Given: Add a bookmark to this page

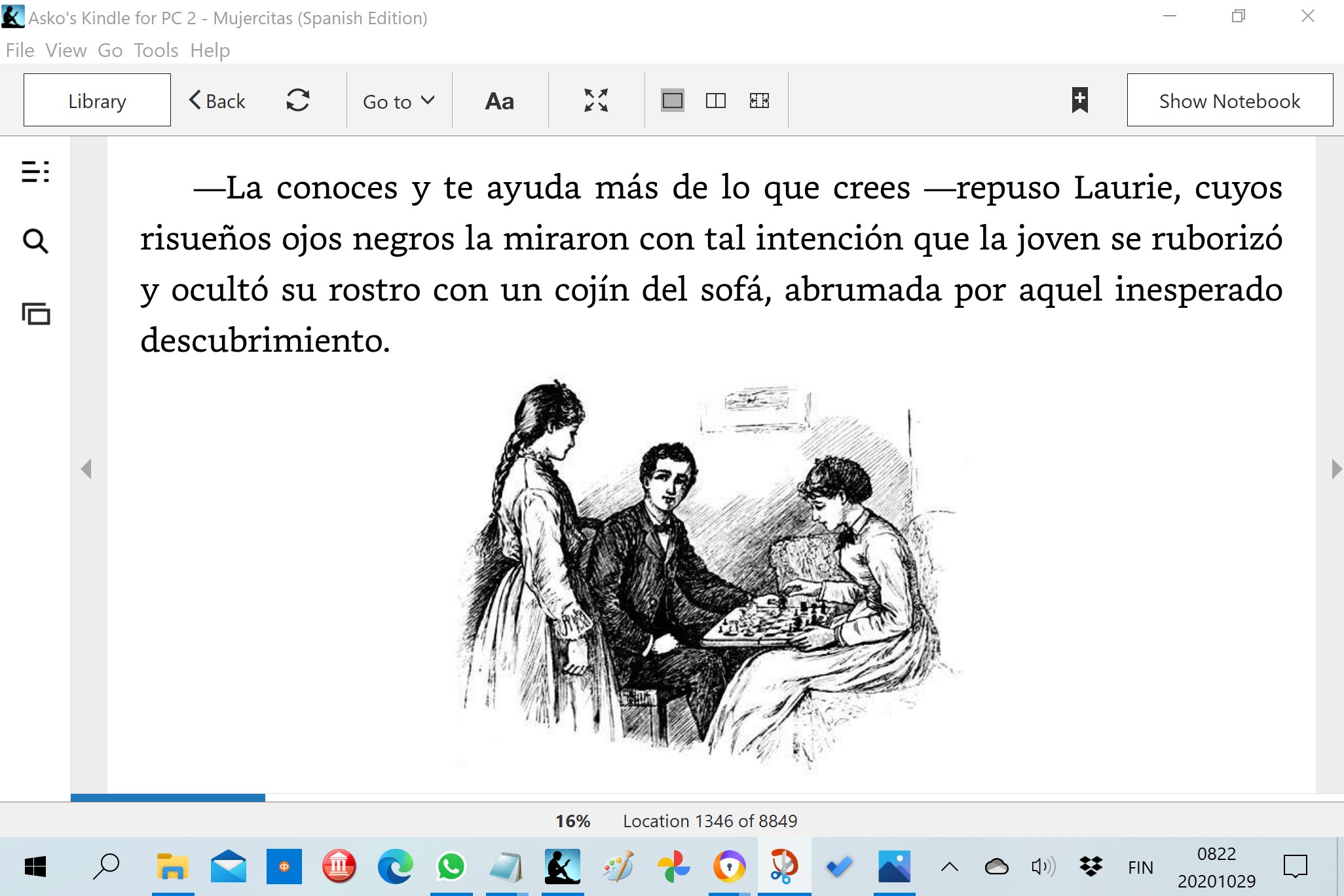Looking at the screenshot, I should point(1079,100).
